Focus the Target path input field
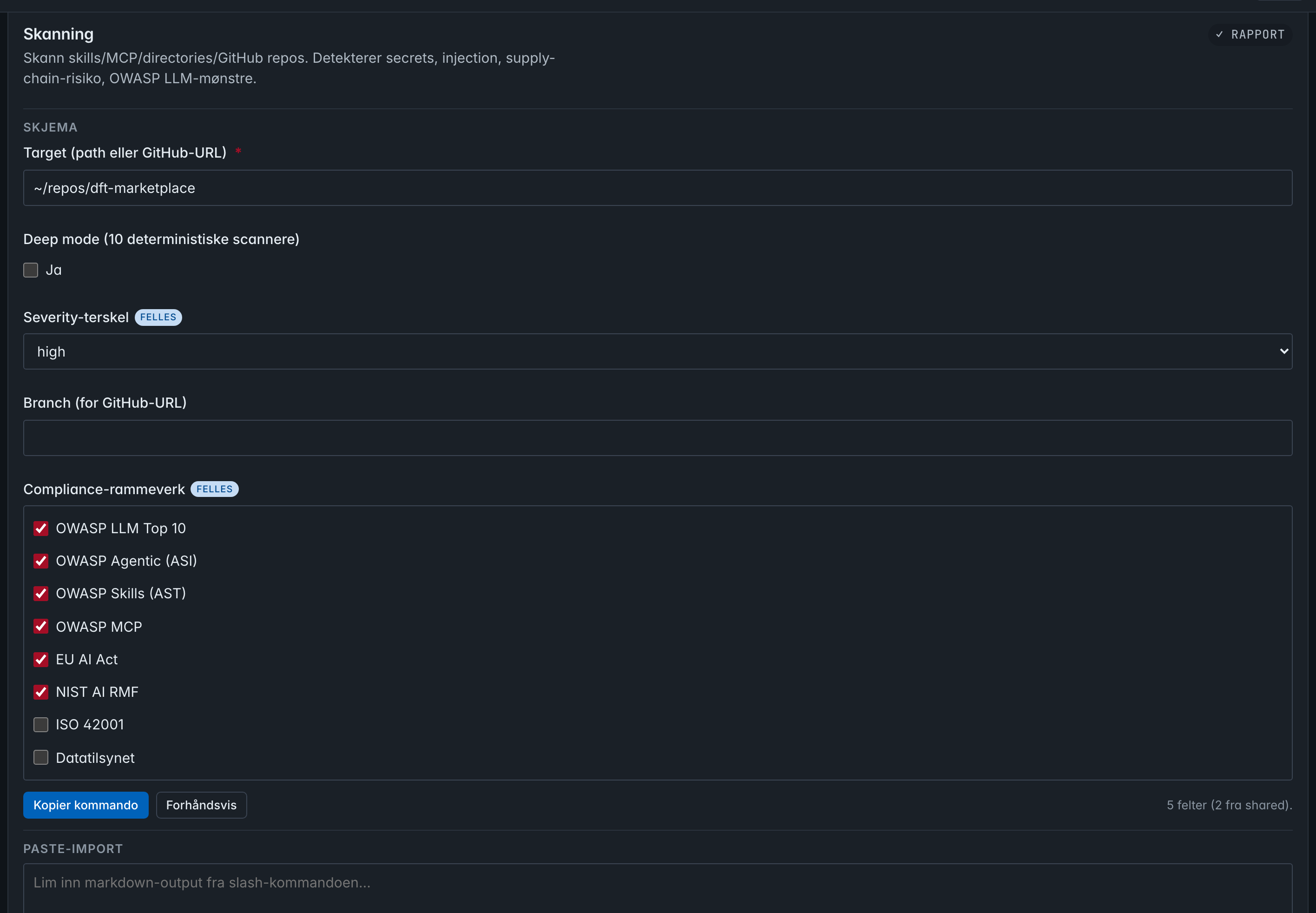Image resolution: width=1316 pixels, height=913 pixels. point(658,188)
